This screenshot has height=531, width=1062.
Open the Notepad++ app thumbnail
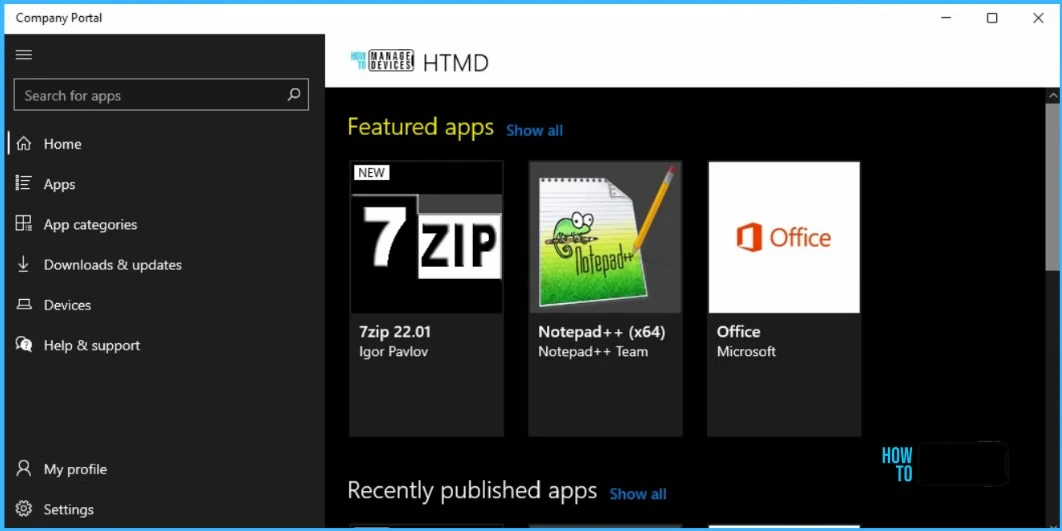[605, 237]
